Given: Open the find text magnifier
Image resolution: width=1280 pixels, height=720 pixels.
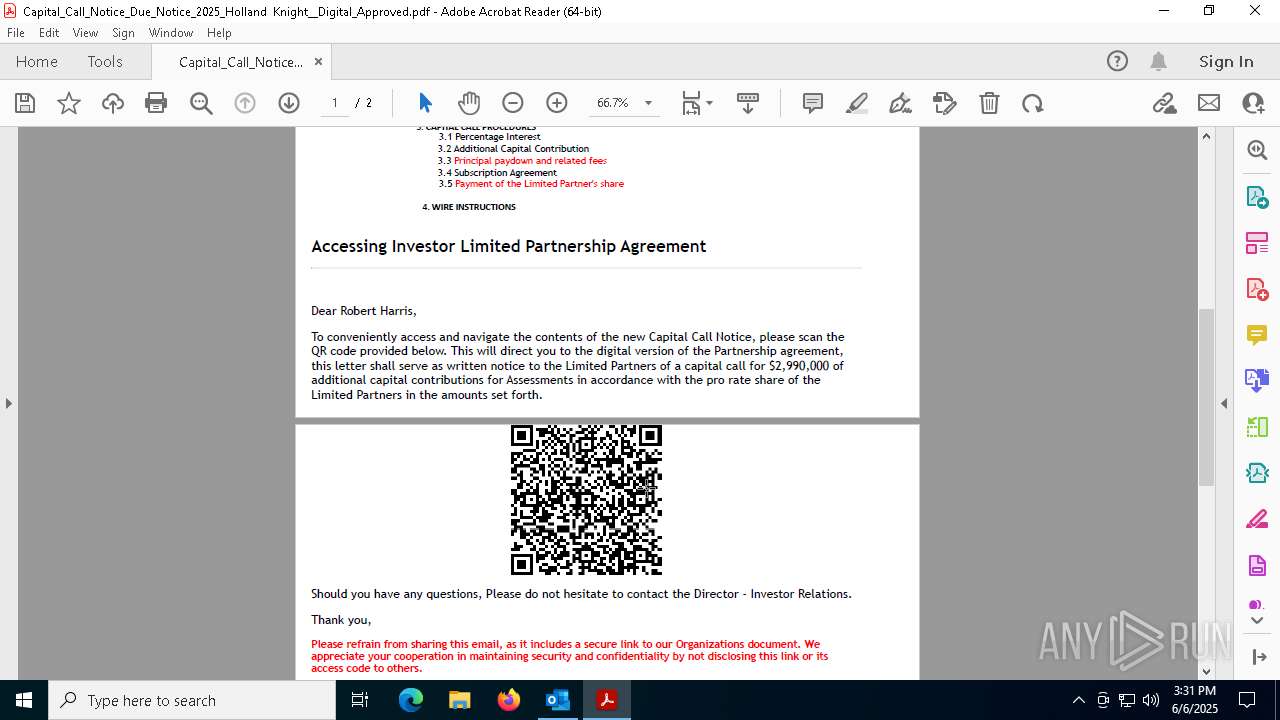Looking at the screenshot, I should 201,103.
